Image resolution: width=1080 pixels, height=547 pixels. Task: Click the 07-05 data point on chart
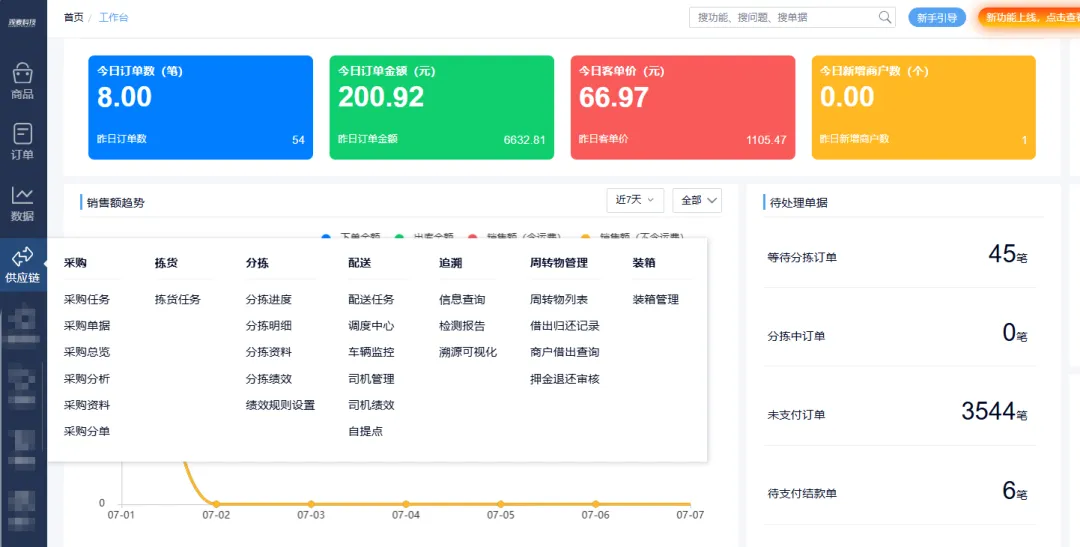pos(501,504)
